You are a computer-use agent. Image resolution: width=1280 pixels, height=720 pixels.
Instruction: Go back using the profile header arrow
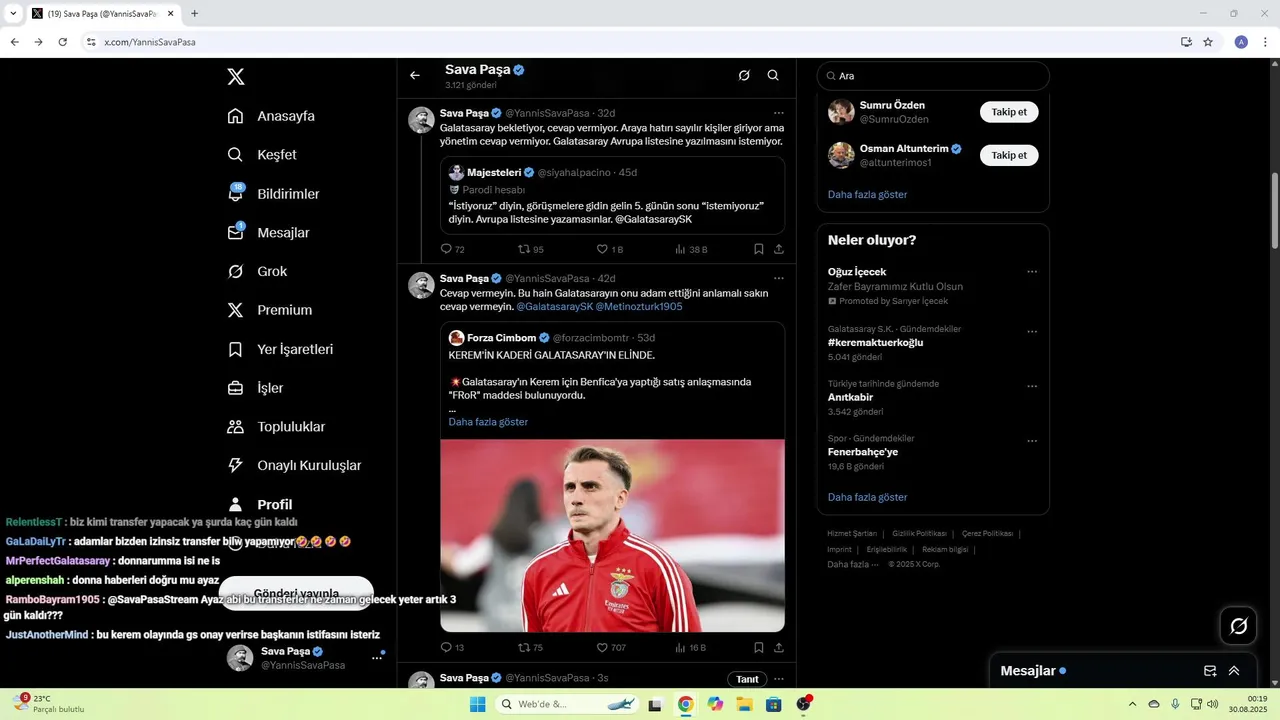(x=415, y=75)
